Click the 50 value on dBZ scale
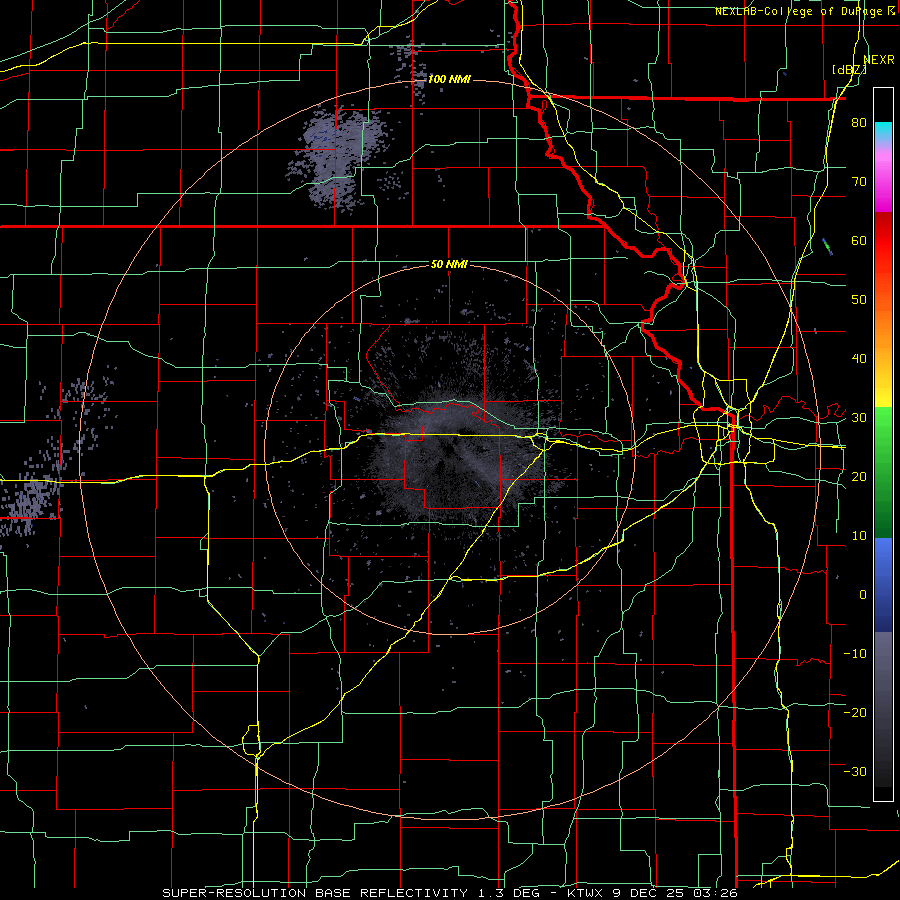This screenshot has width=900, height=900. coord(859,300)
